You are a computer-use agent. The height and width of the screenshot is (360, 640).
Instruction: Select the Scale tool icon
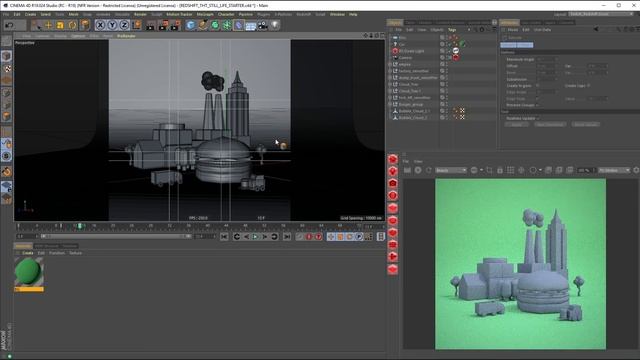point(60,25)
